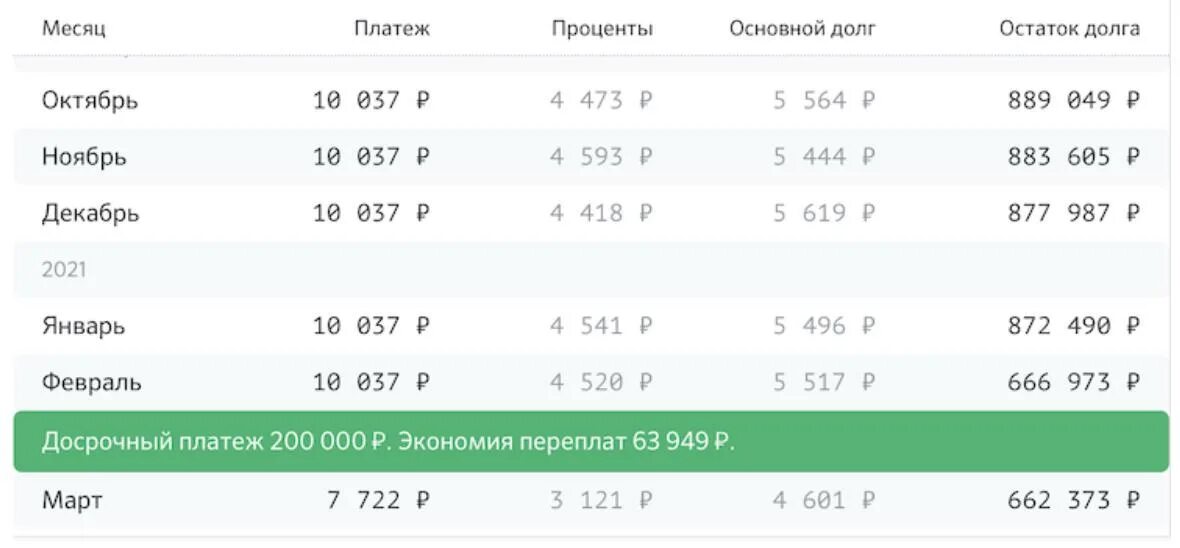The height and width of the screenshot is (548, 1180).
Task: Click the 2021 year separator row
Action: tap(64, 270)
